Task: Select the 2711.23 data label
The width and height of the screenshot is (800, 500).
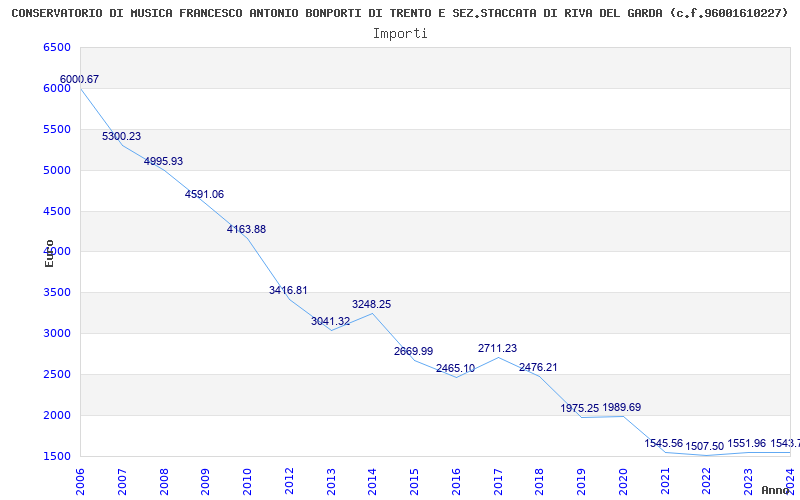Action: coord(497,349)
